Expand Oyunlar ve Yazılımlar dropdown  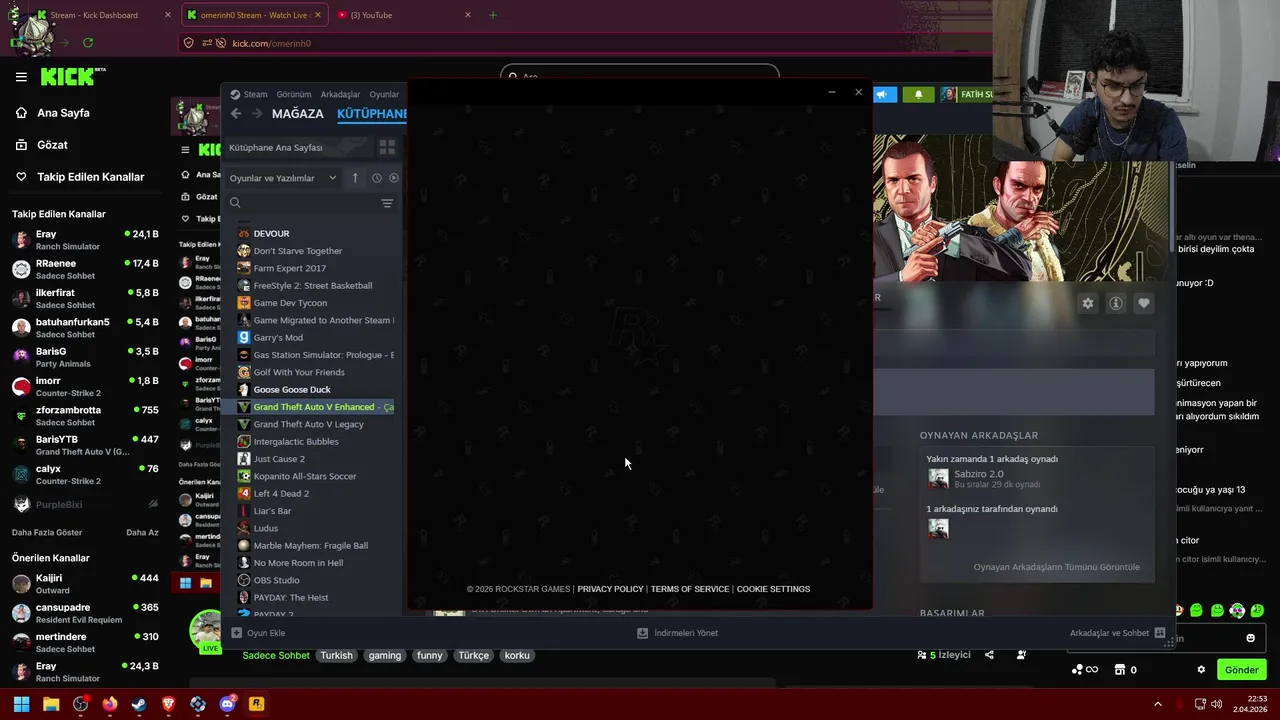[x=283, y=178]
